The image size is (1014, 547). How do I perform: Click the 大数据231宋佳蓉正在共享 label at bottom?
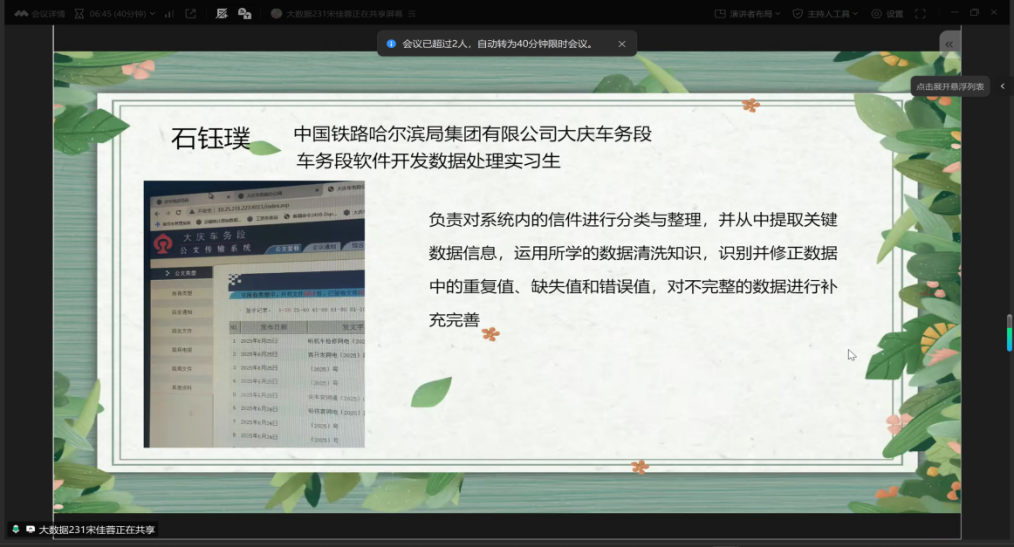[97, 529]
